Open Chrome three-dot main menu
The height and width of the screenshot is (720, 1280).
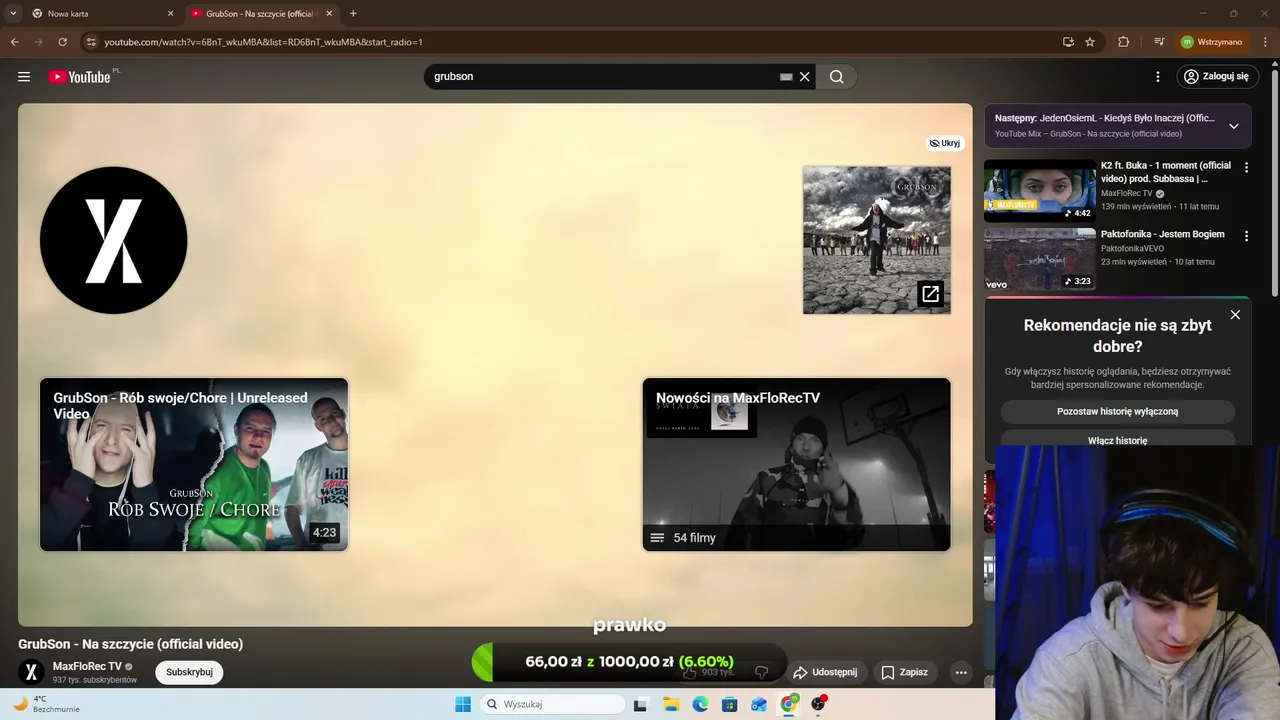point(1265,42)
